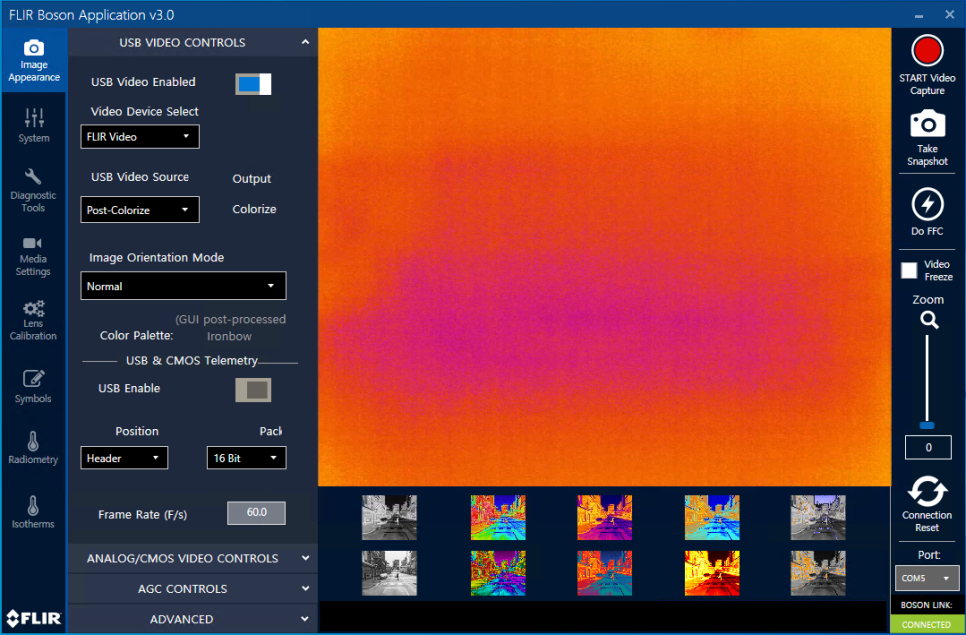The width and height of the screenshot is (966, 635).
Task: Close the FLIR Boson Application window
Action: click(x=949, y=14)
